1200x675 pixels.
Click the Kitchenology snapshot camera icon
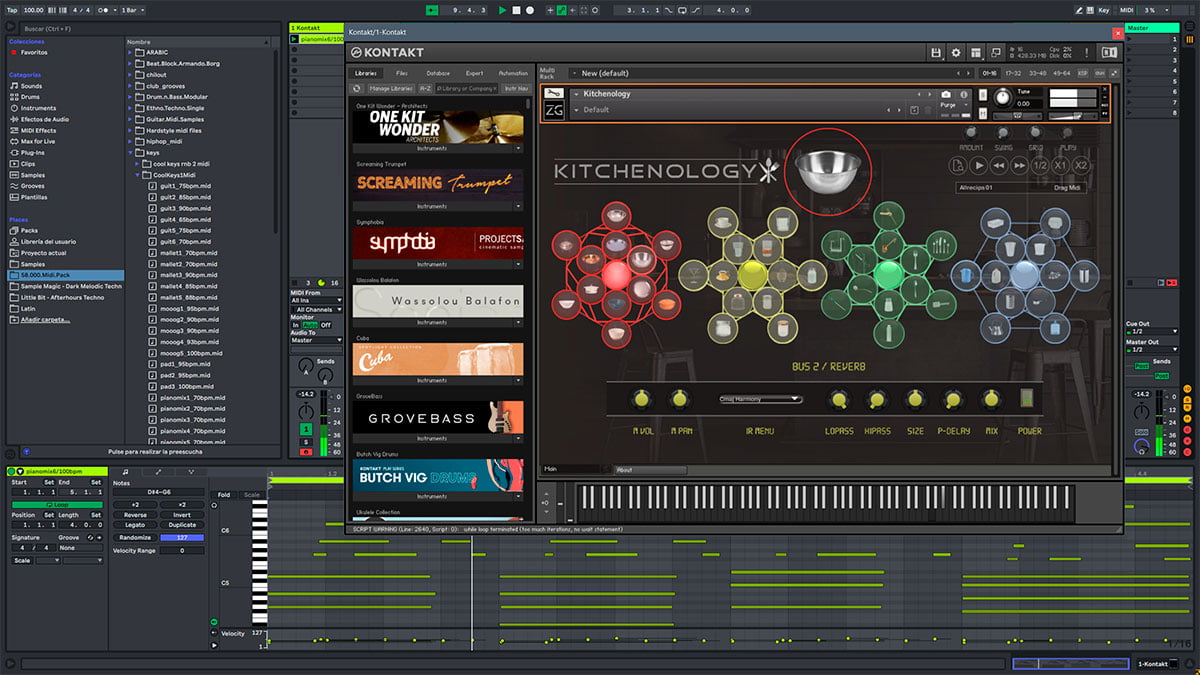point(946,94)
